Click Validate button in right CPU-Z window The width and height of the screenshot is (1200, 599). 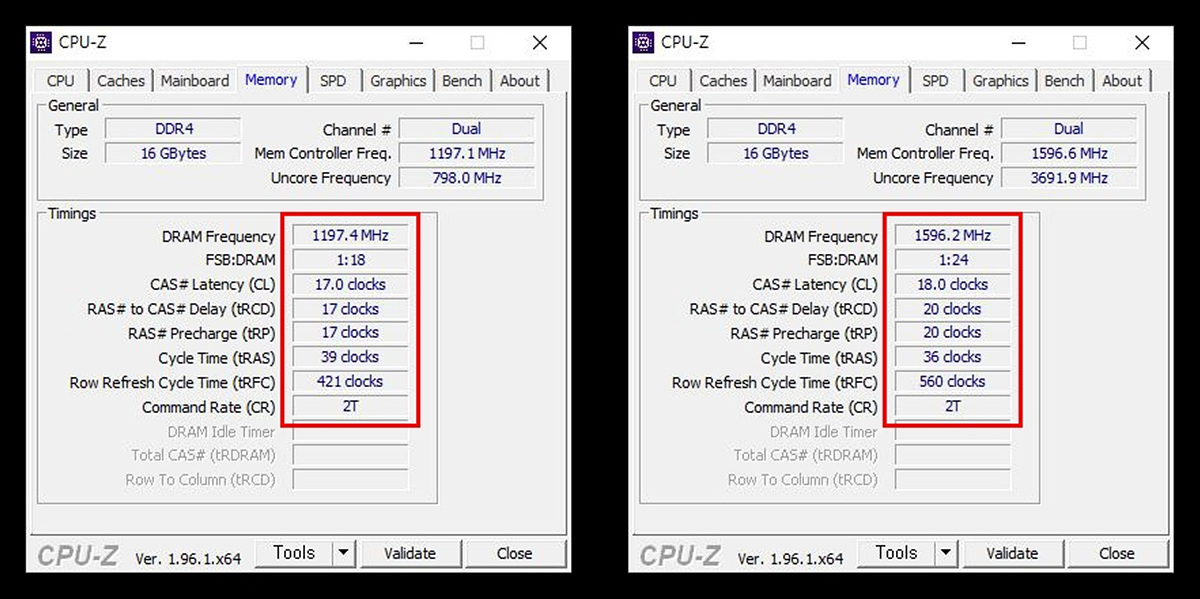[1012, 553]
